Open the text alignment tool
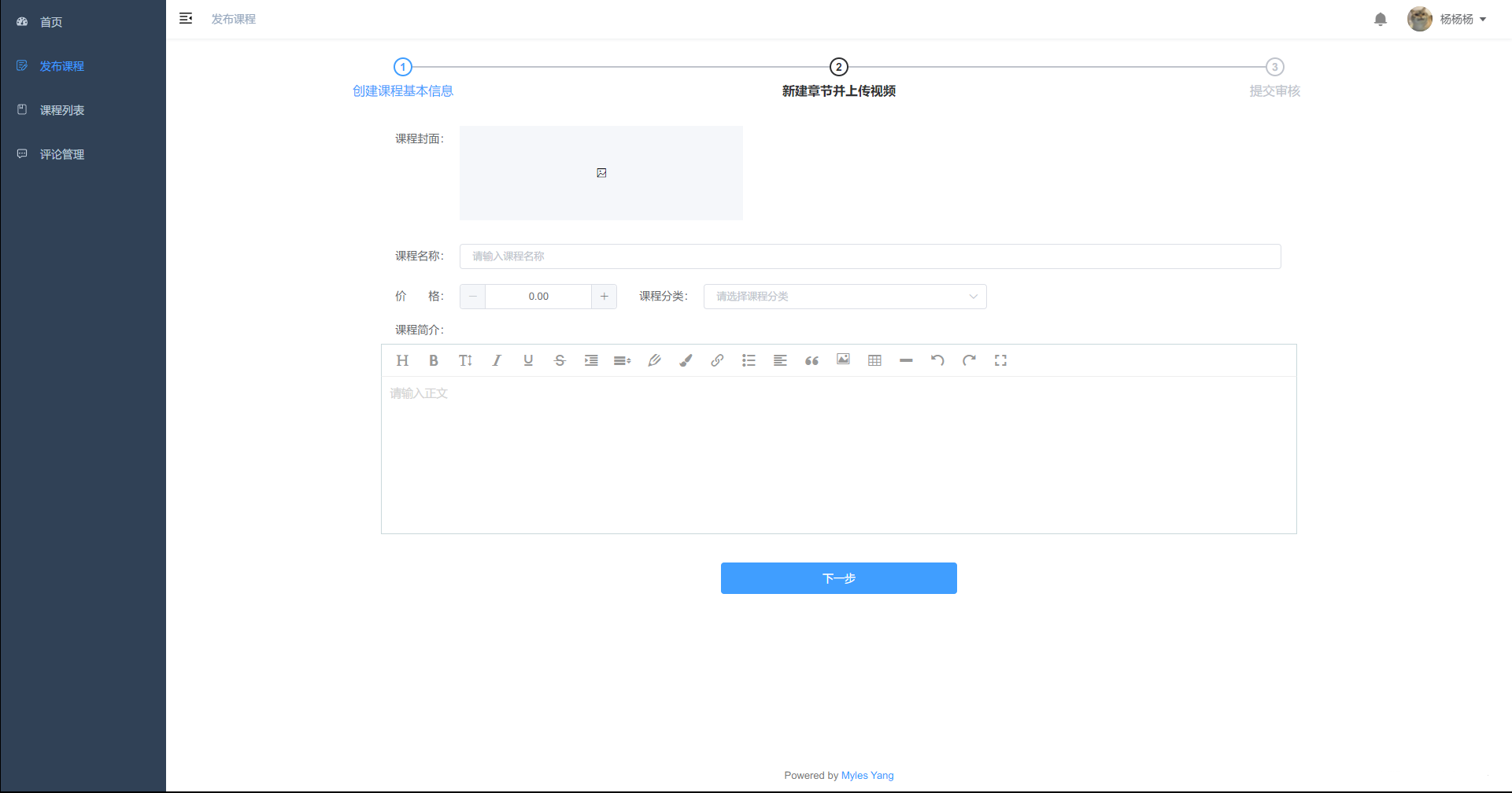 pyautogui.click(x=780, y=360)
